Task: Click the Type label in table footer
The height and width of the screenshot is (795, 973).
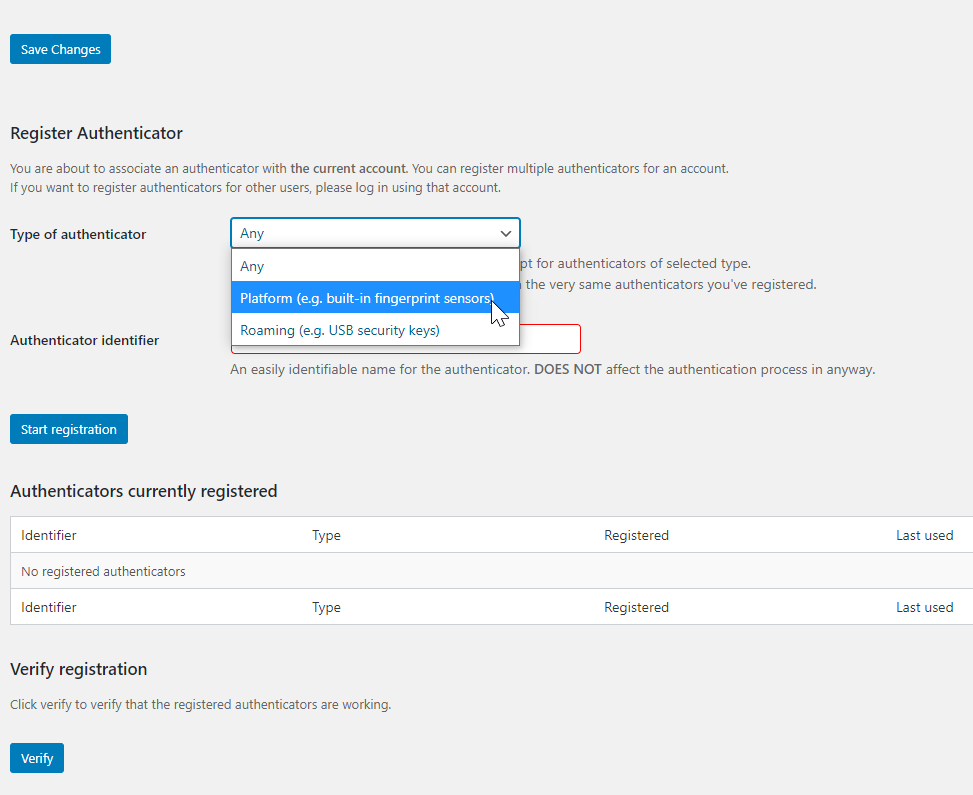Action: pyautogui.click(x=326, y=607)
